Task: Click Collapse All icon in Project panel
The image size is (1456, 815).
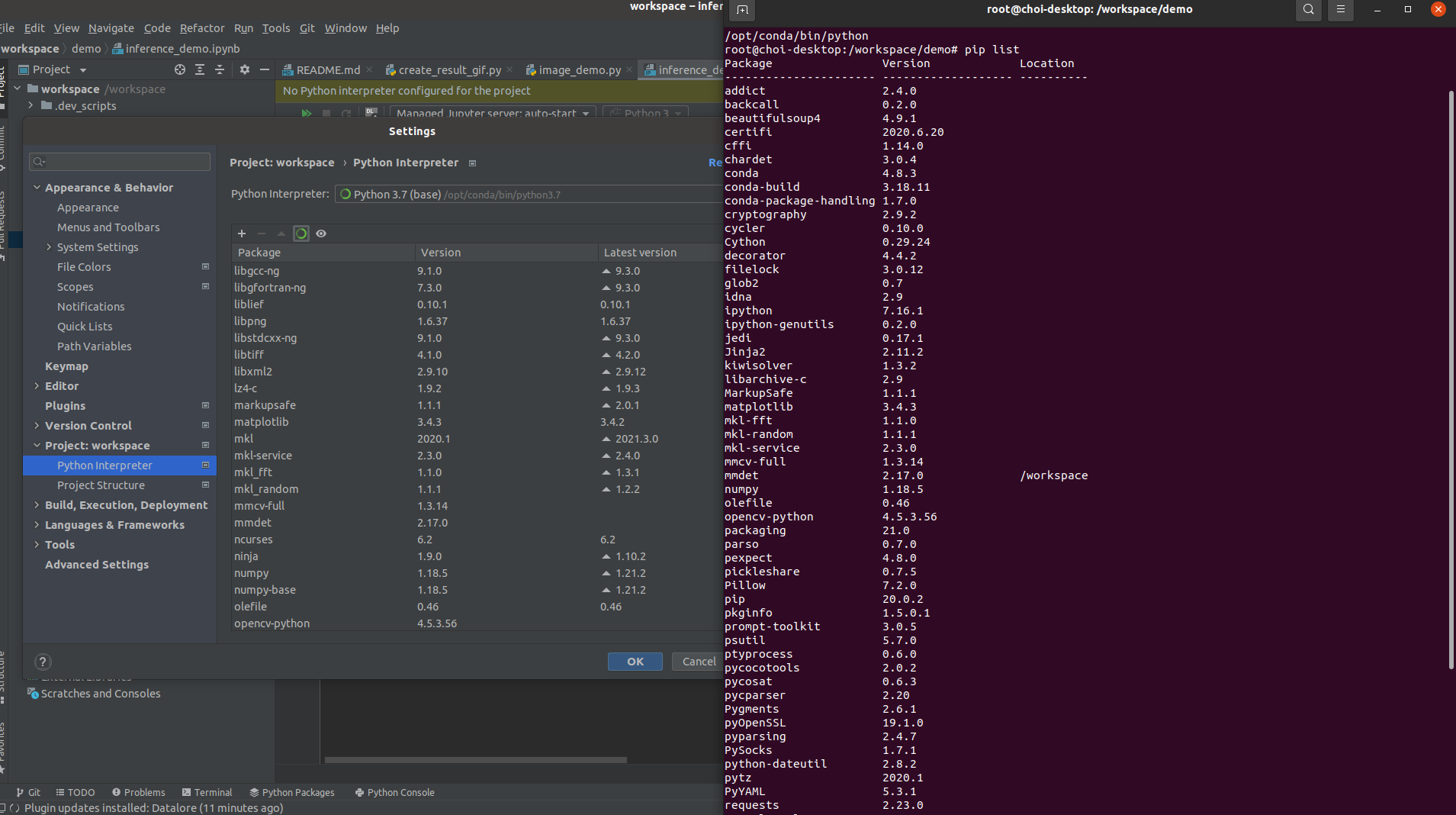Action: (x=220, y=69)
